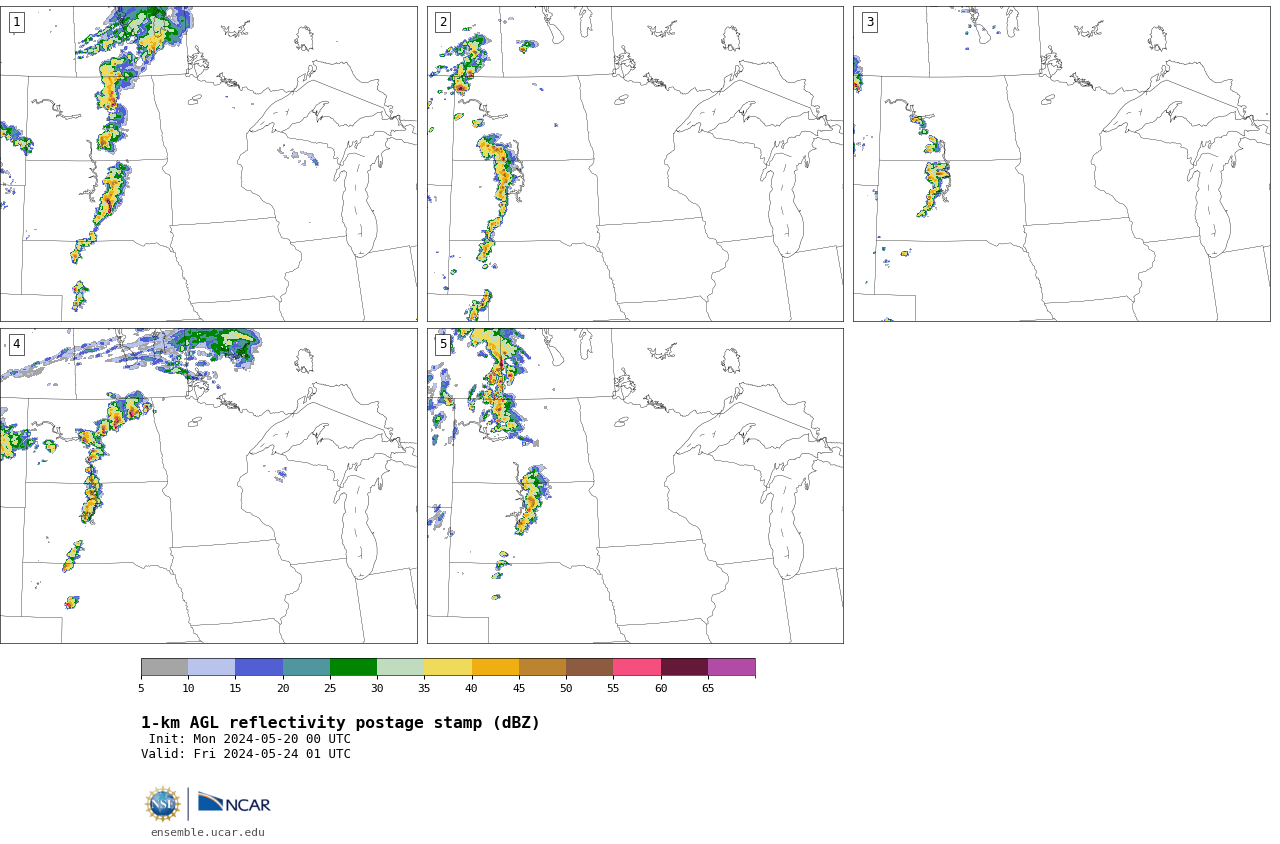
Task: Click the gray 5-10 dBZ color swatch
Action: (x=164, y=667)
